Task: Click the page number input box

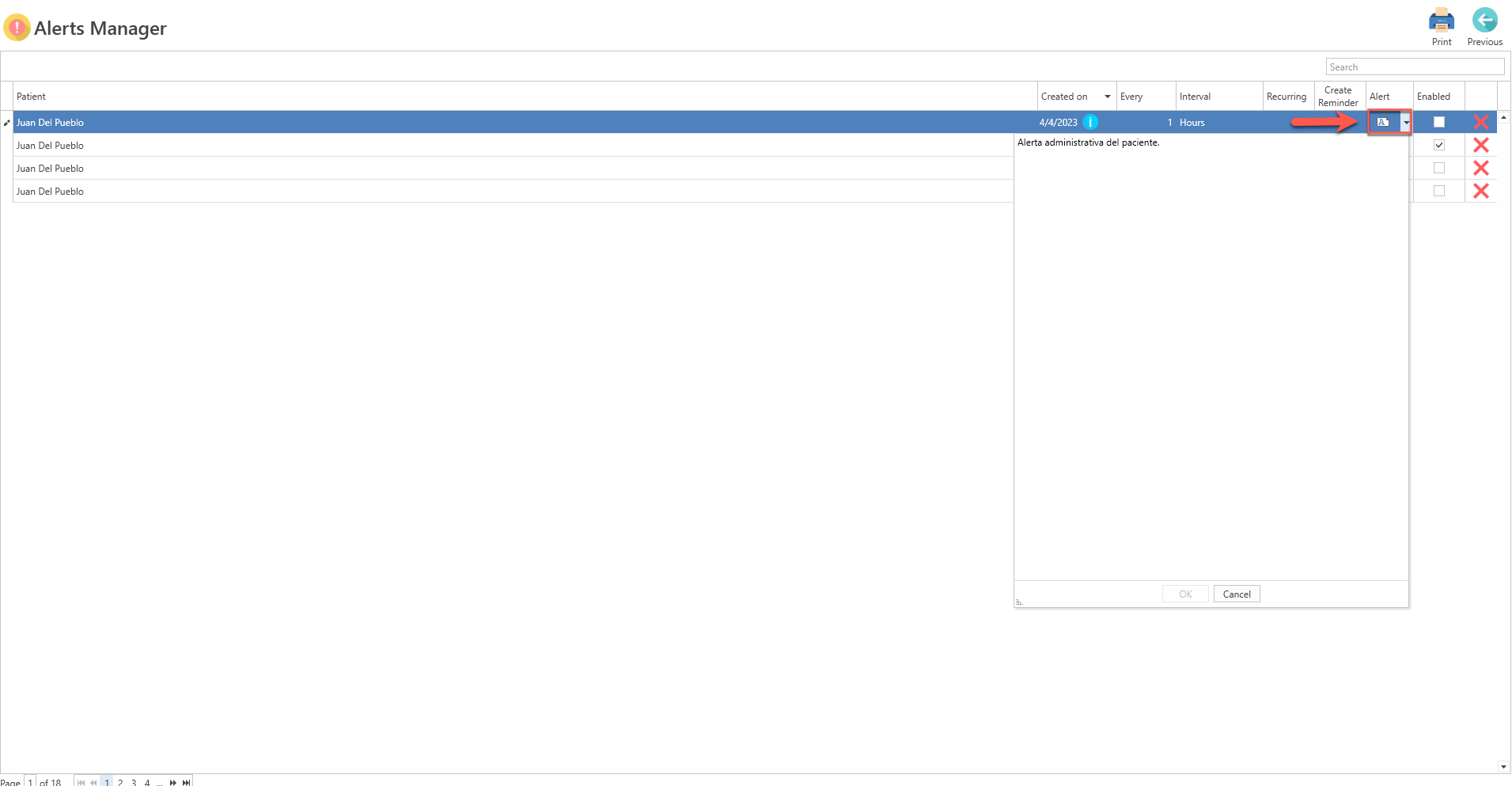Action: [30, 782]
